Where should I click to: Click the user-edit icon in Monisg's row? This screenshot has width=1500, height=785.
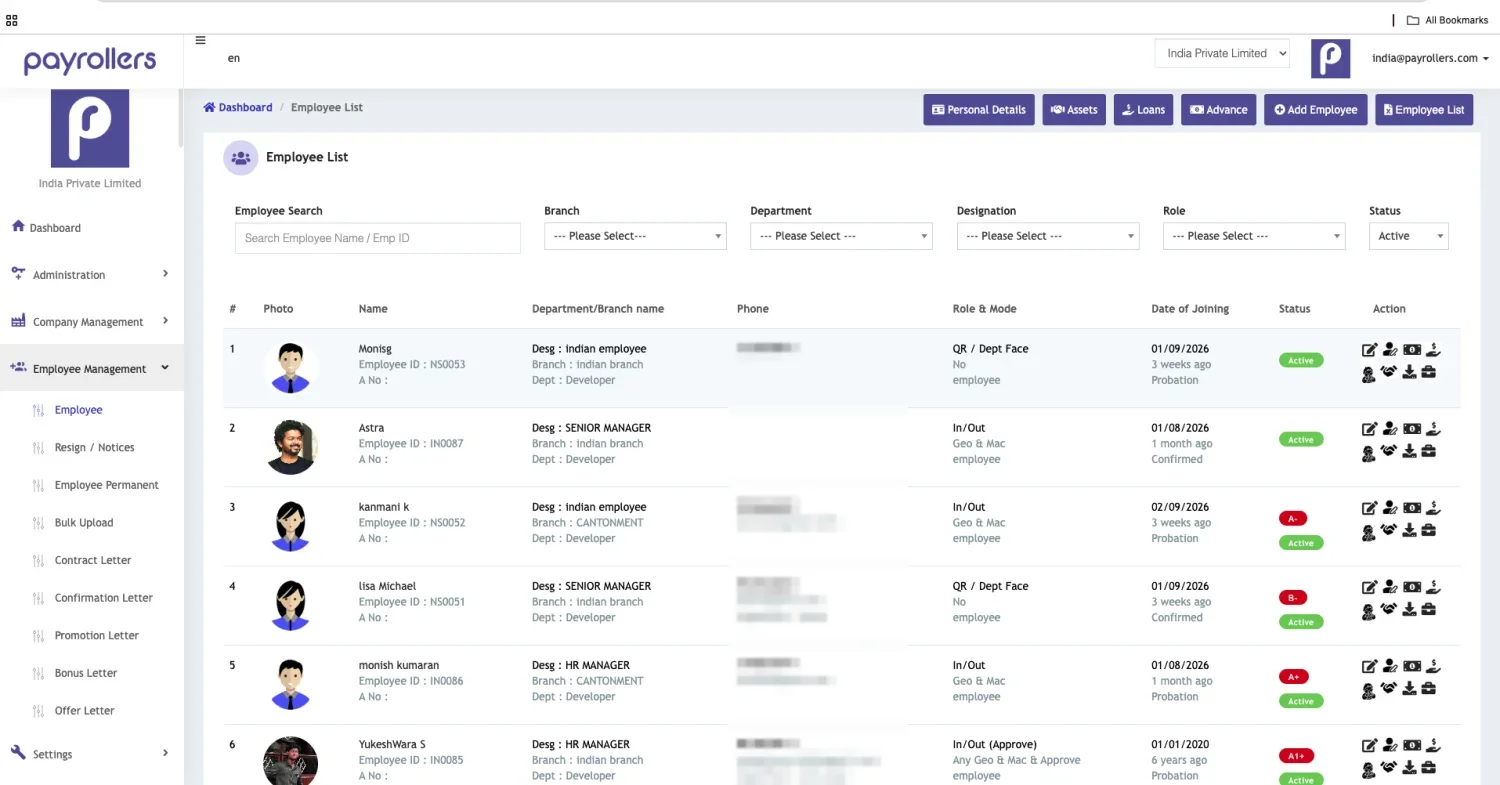[1390, 350]
